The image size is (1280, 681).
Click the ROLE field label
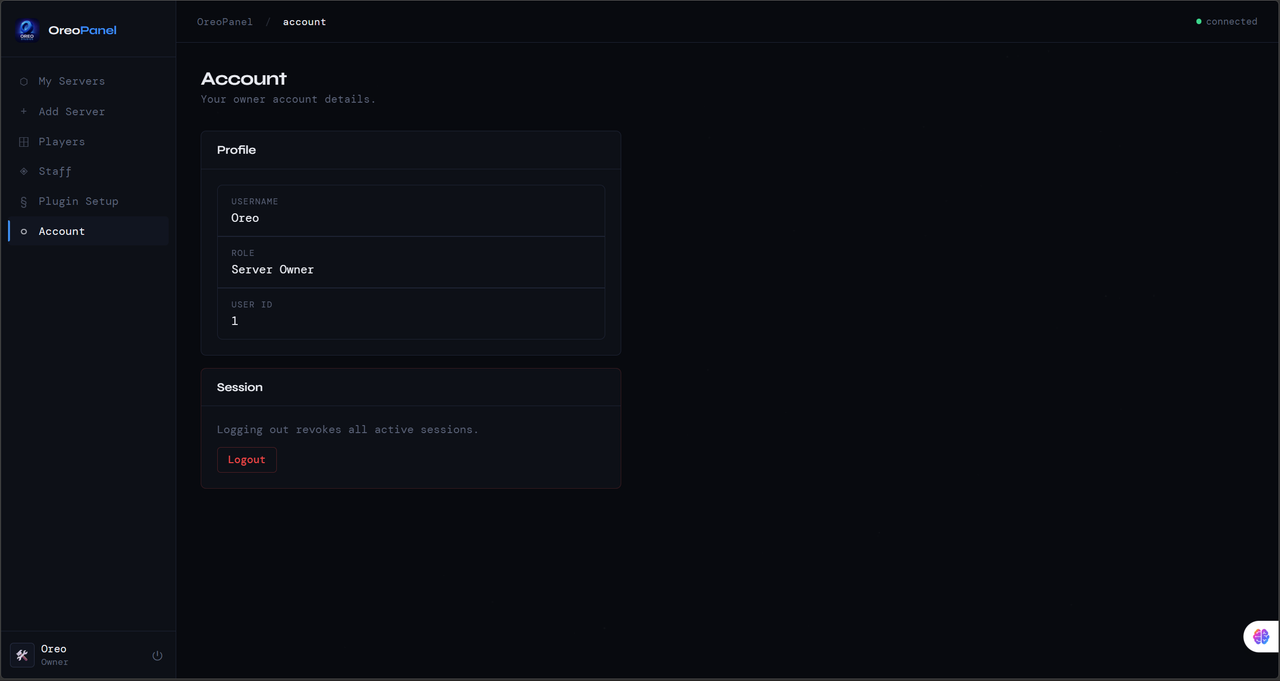(x=243, y=254)
